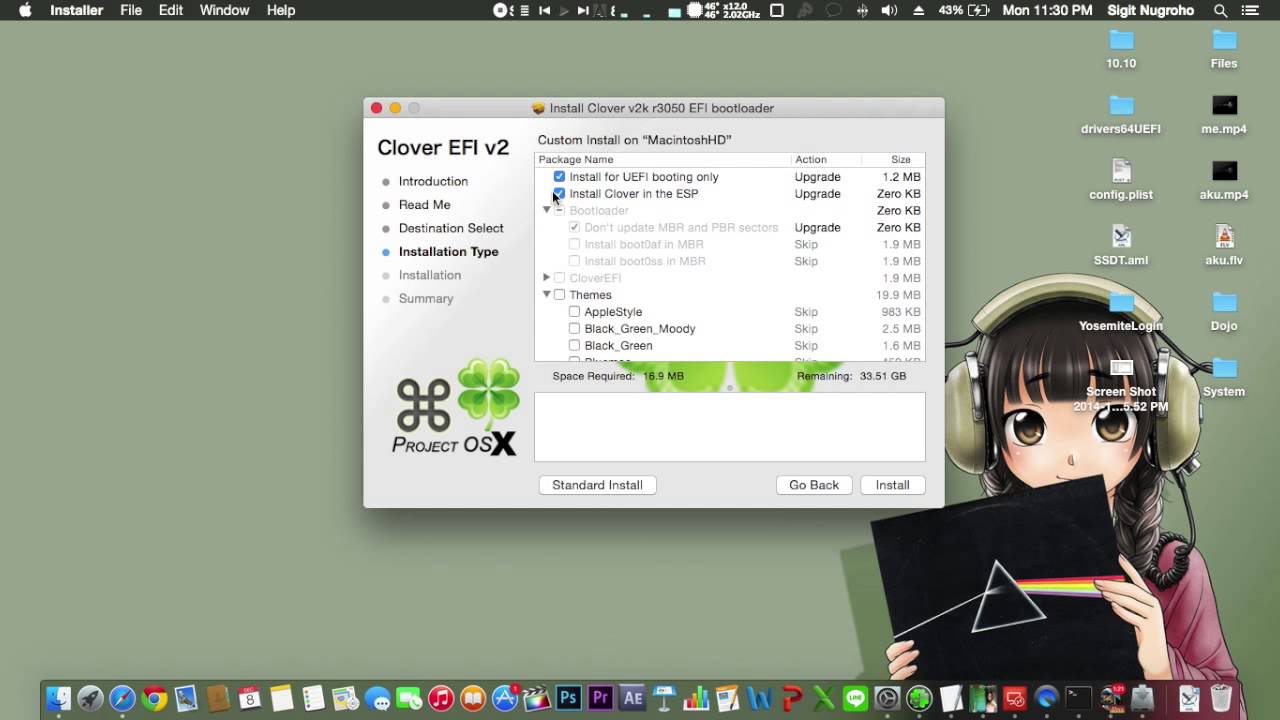The image size is (1280, 720).
Task: Open the Installer menu
Action: pos(77,10)
